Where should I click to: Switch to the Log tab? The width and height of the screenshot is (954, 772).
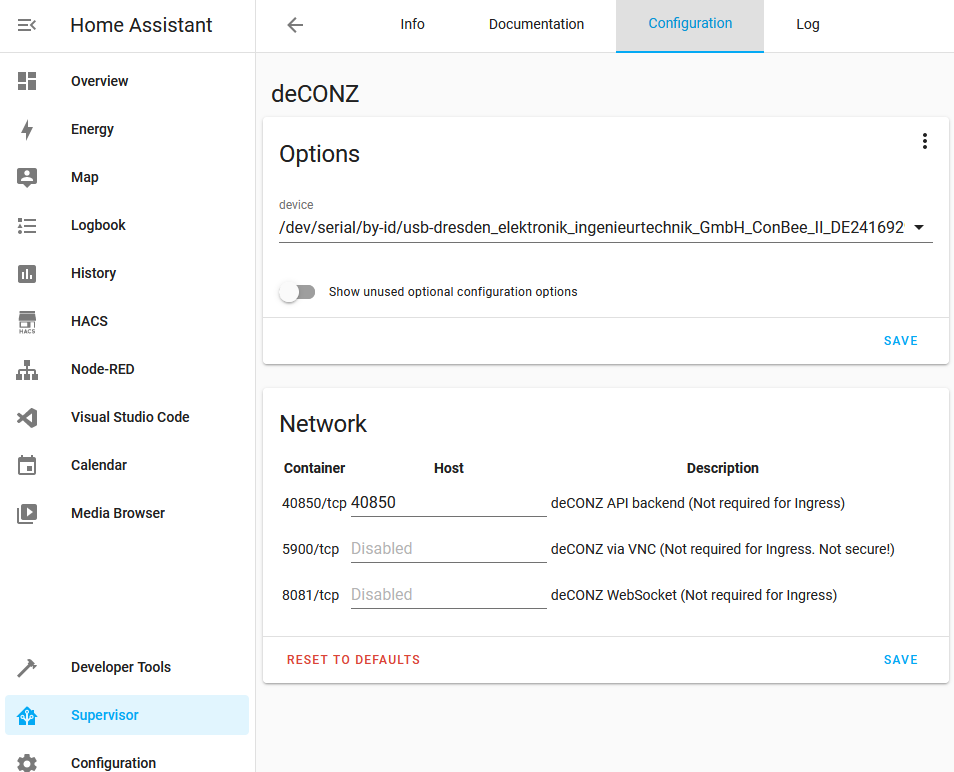click(808, 24)
